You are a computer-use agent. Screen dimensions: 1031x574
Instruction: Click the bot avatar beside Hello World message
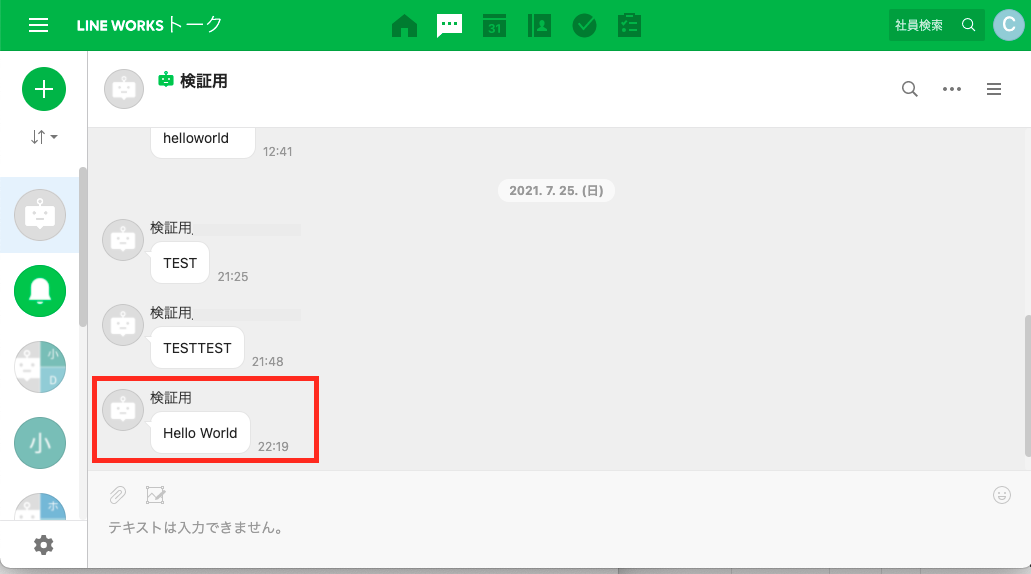[123, 410]
